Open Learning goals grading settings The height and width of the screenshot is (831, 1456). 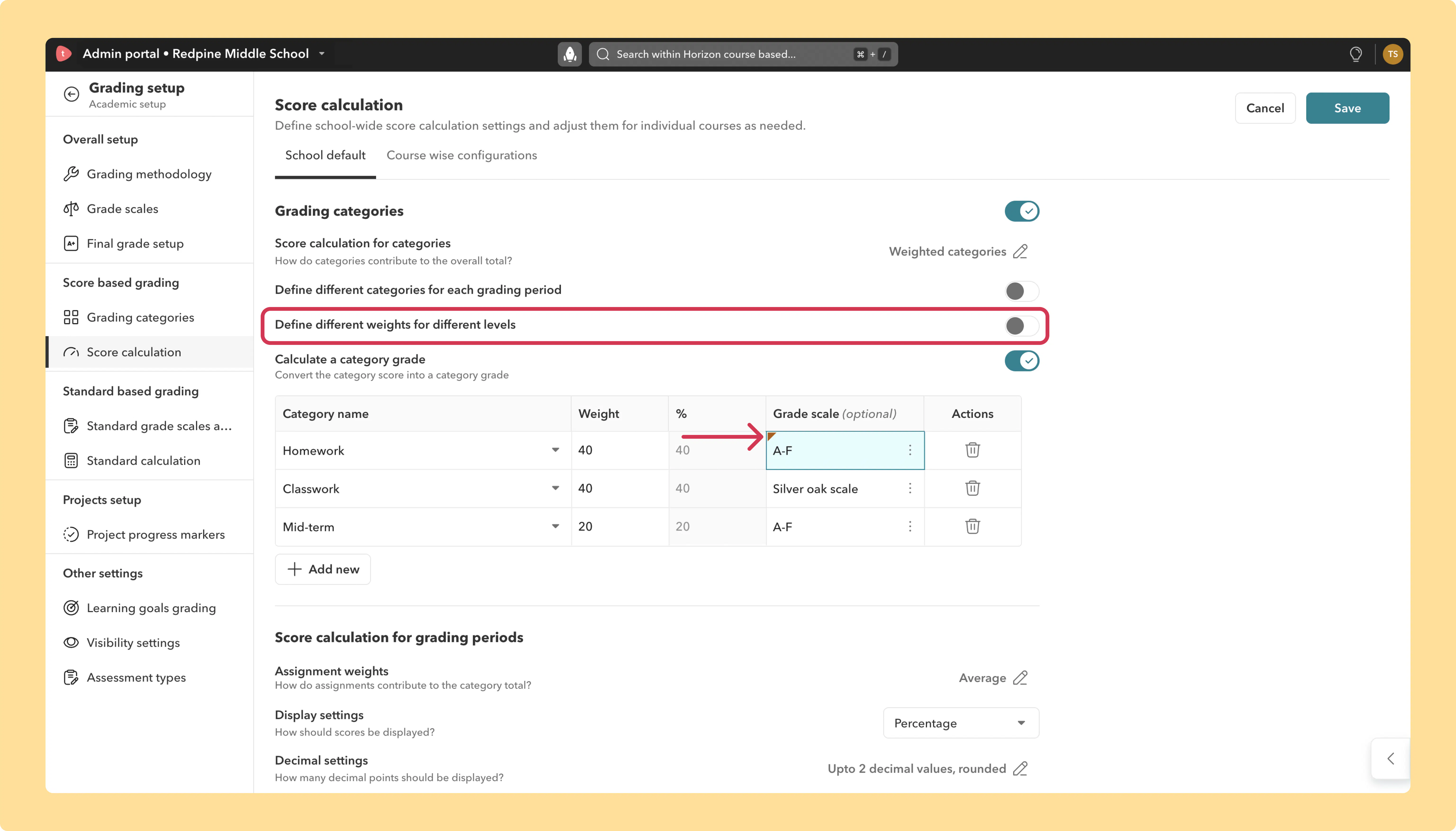tap(149, 608)
